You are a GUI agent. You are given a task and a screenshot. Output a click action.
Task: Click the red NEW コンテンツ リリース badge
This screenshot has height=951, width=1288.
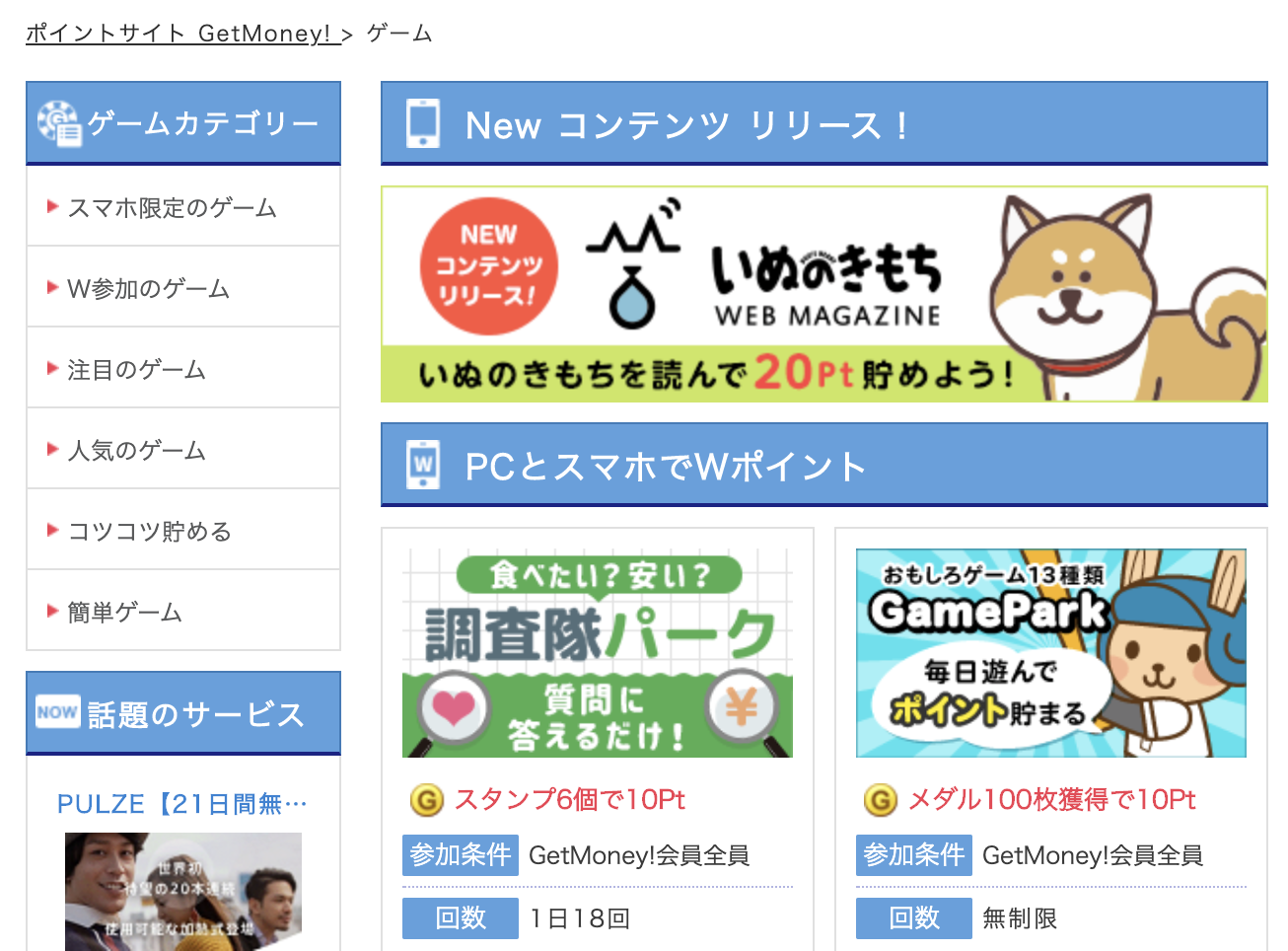tap(489, 266)
